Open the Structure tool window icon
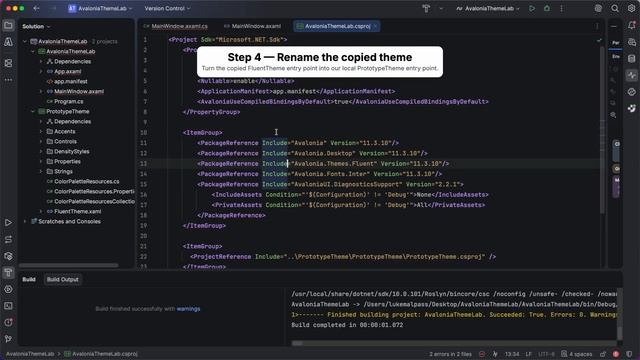This screenshot has height=360, width=640. [8, 63]
